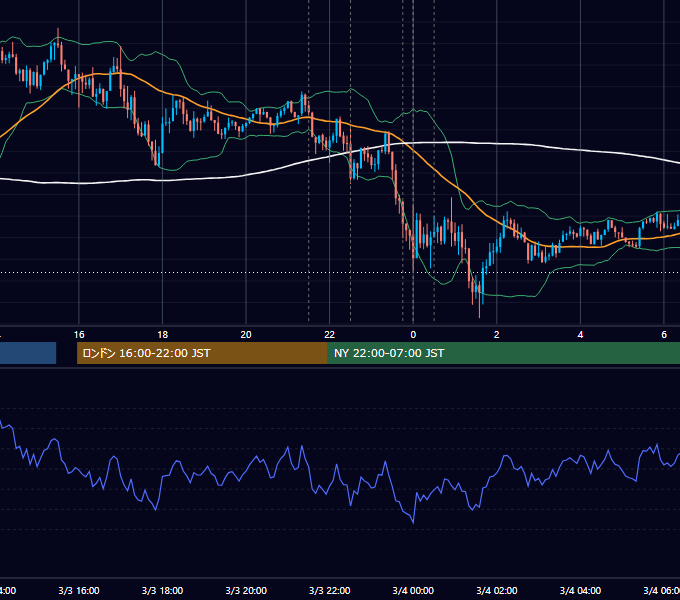Click hour label 16 on price chart axis

pos(79,335)
